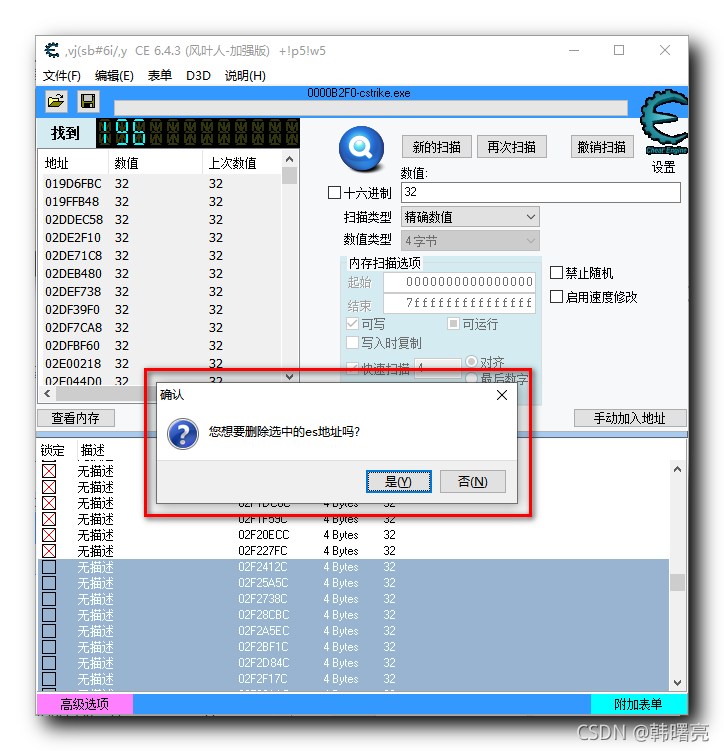
Task: Click the 手动加入地址 button
Action: click(630, 418)
